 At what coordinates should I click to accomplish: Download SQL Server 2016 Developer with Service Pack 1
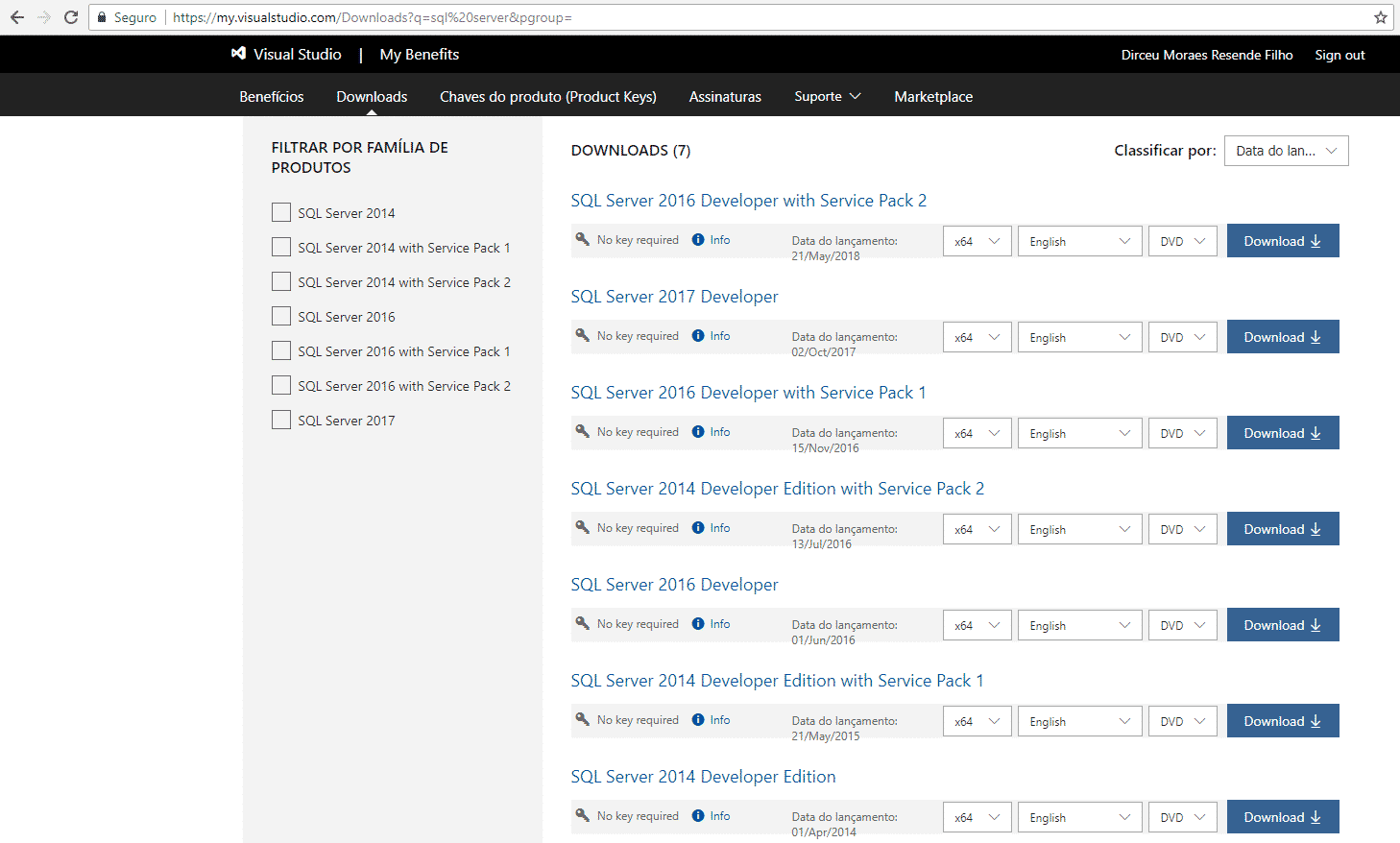1282,433
